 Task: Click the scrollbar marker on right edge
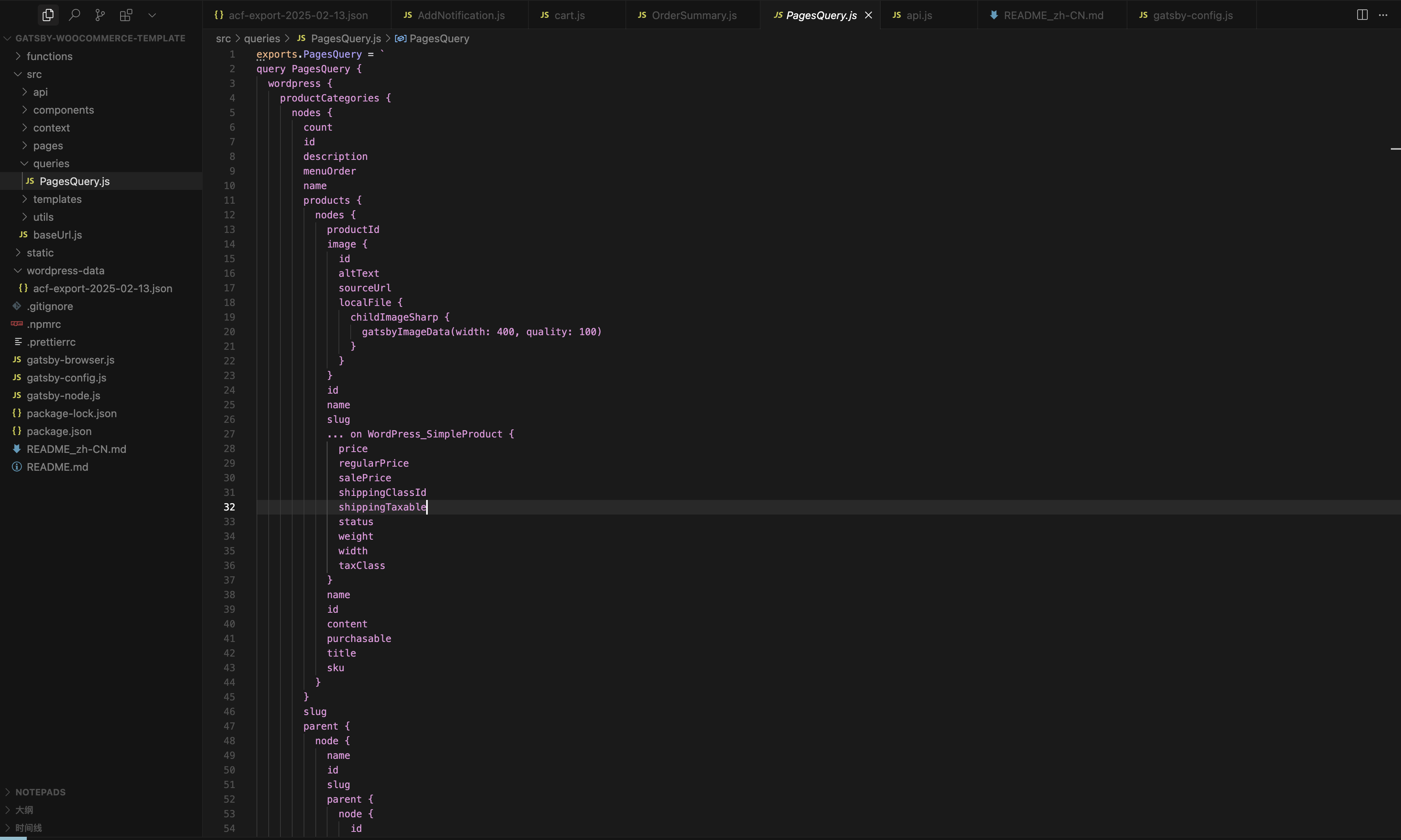[x=1395, y=149]
